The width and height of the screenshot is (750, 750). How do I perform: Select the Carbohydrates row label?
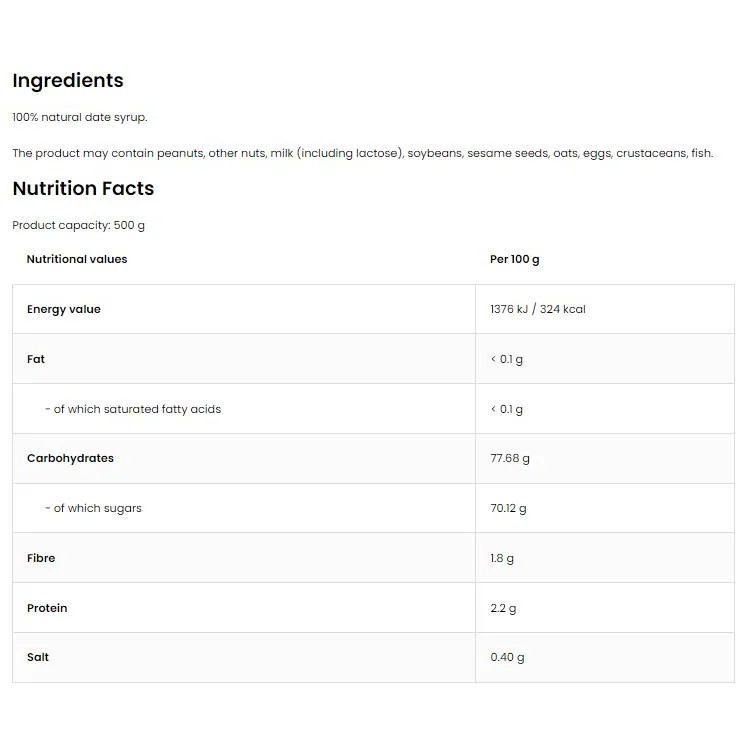[70, 458]
